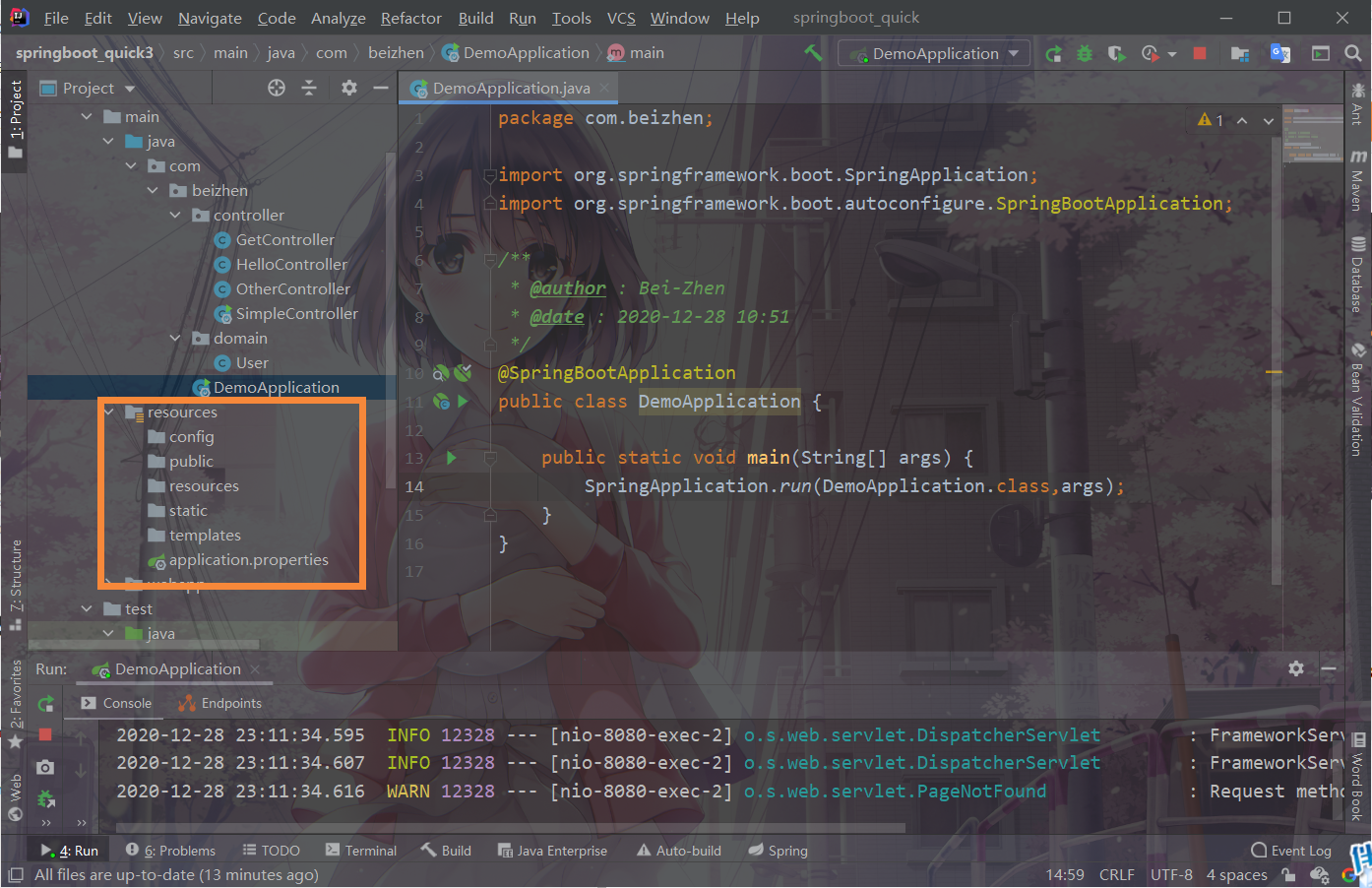Run DemoApplication with coverage
1372x888 pixels.
point(1115,52)
